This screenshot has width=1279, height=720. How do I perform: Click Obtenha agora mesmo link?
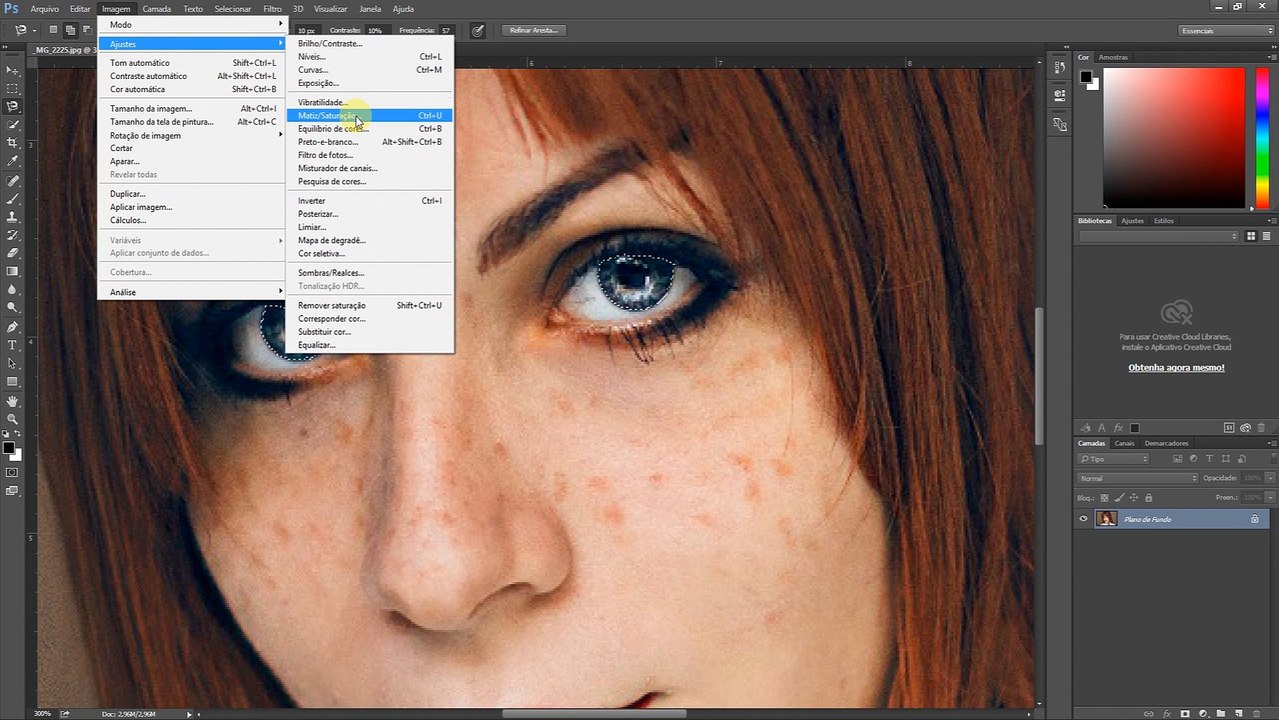tap(1176, 368)
